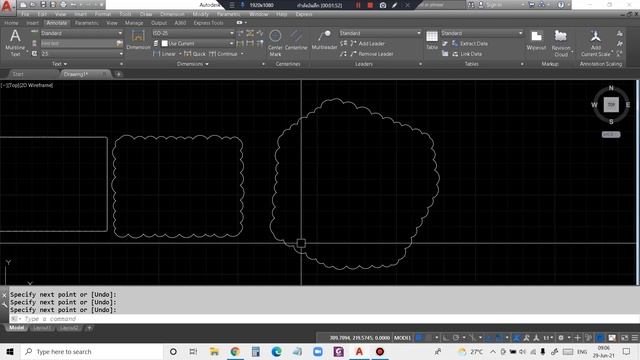The image size is (640, 360).
Task: Toggle grid display in status bar
Action: [419, 338]
